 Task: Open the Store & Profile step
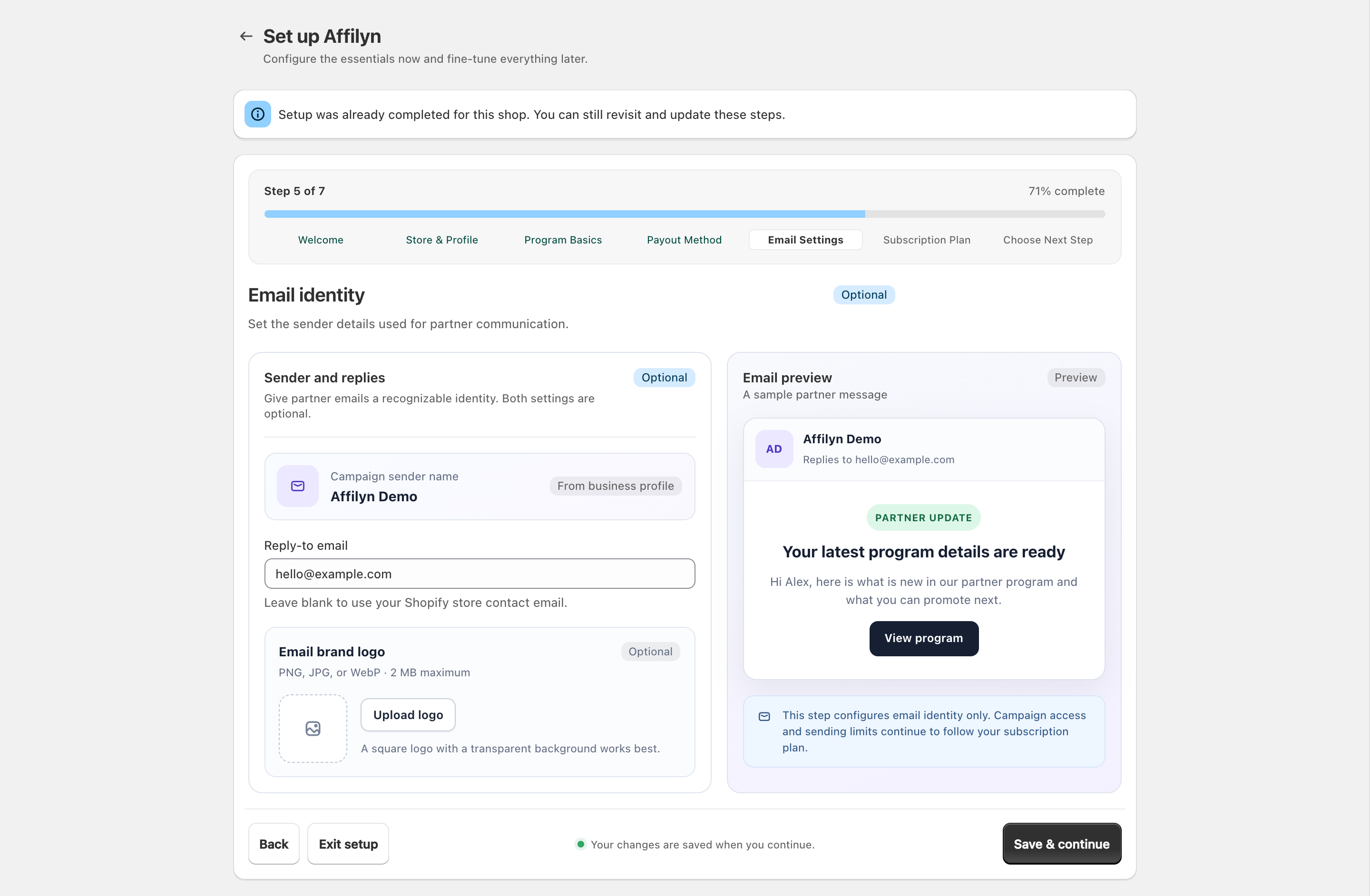pos(442,240)
